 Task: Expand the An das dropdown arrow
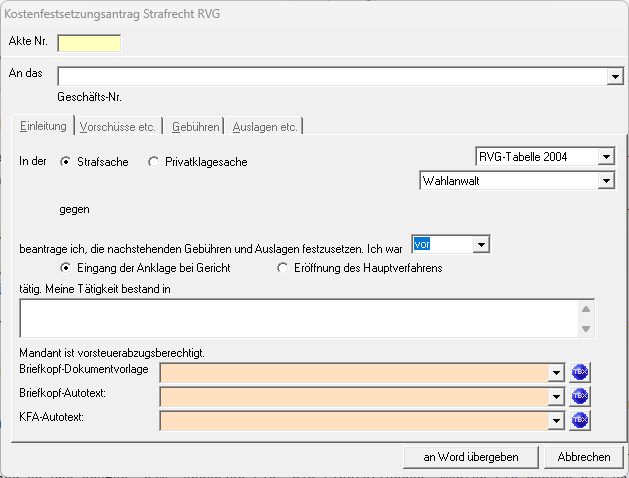coord(615,76)
